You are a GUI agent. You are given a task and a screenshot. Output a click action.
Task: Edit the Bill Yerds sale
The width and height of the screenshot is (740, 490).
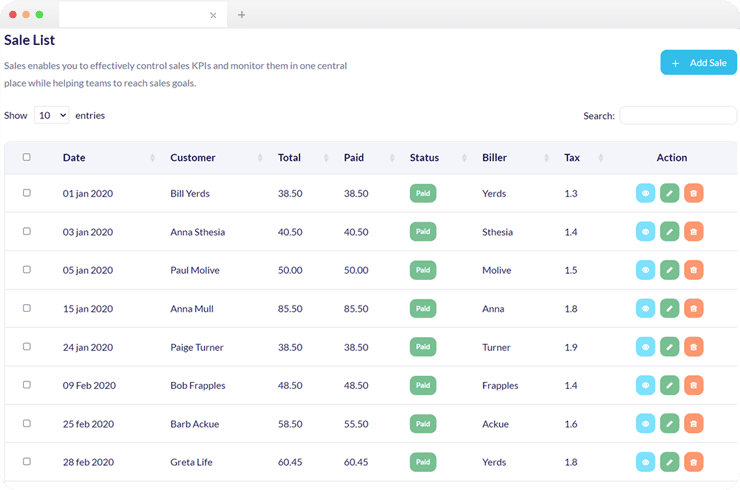click(669, 193)
